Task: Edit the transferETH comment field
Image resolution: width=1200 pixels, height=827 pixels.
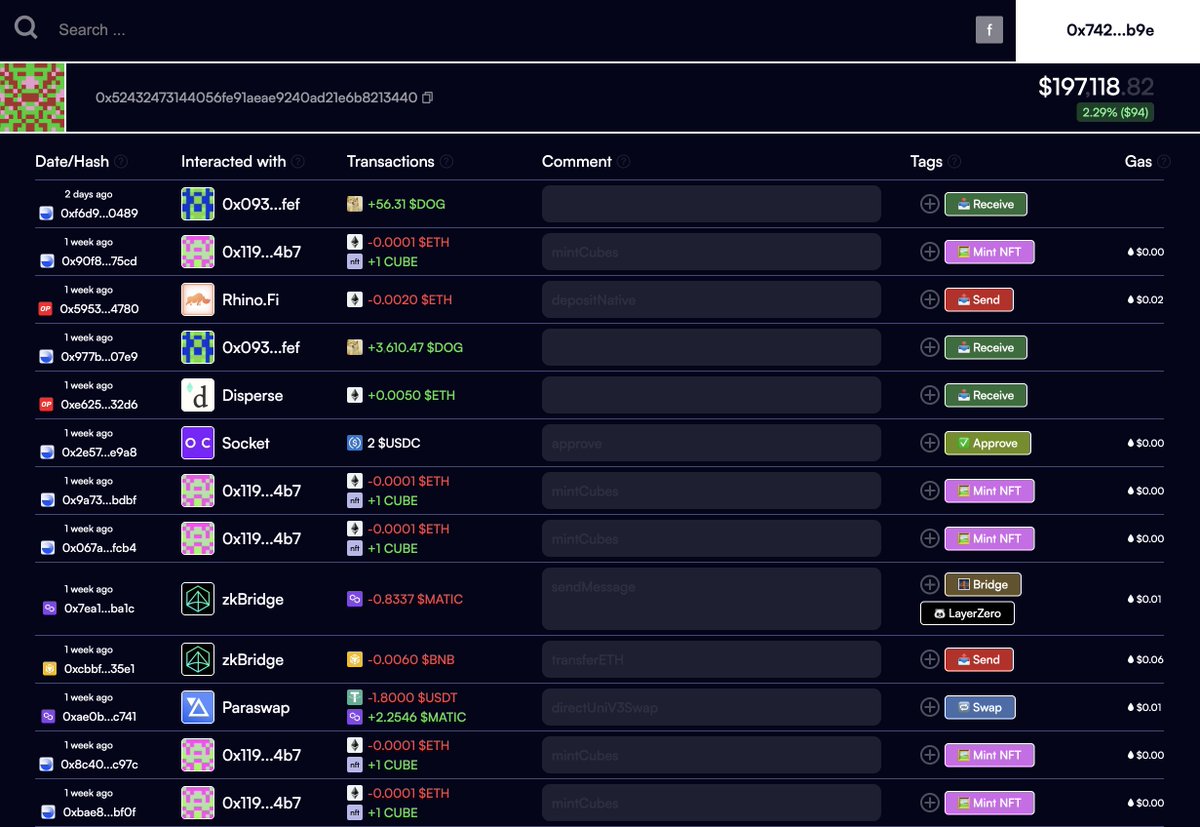Action: 711,660
